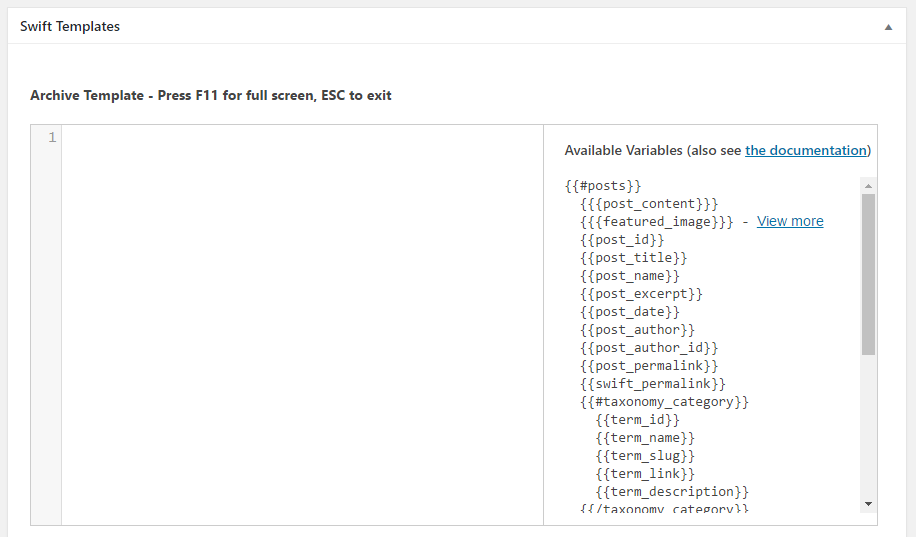Click the {{post_permalink}} variable
916x537 pixels.
click(649, 366)
